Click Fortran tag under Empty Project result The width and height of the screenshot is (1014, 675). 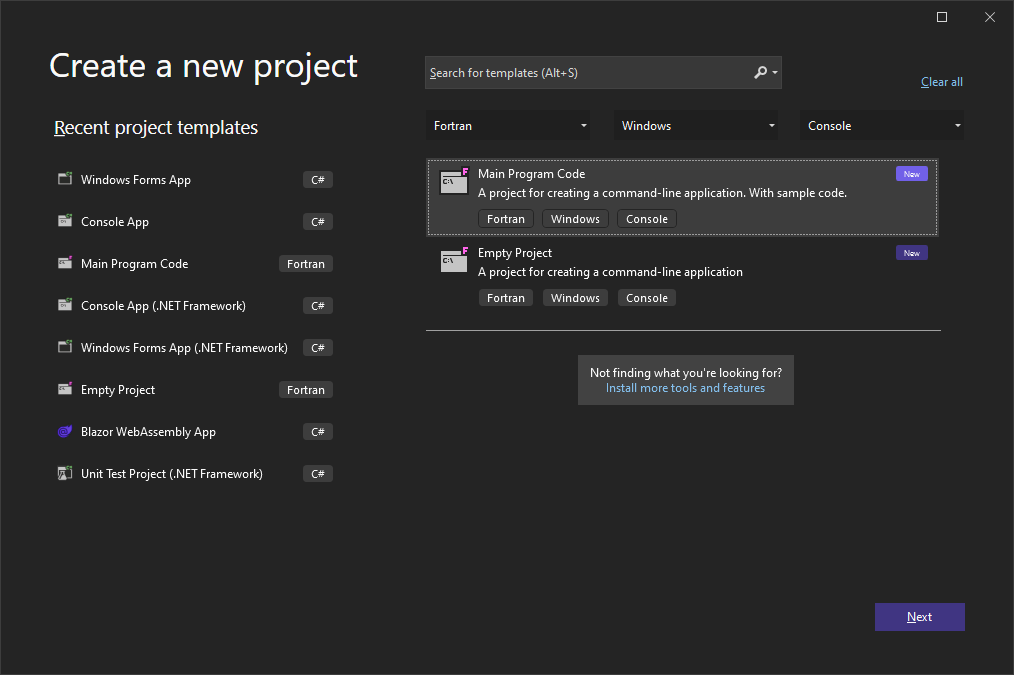(x=506, y=297)
